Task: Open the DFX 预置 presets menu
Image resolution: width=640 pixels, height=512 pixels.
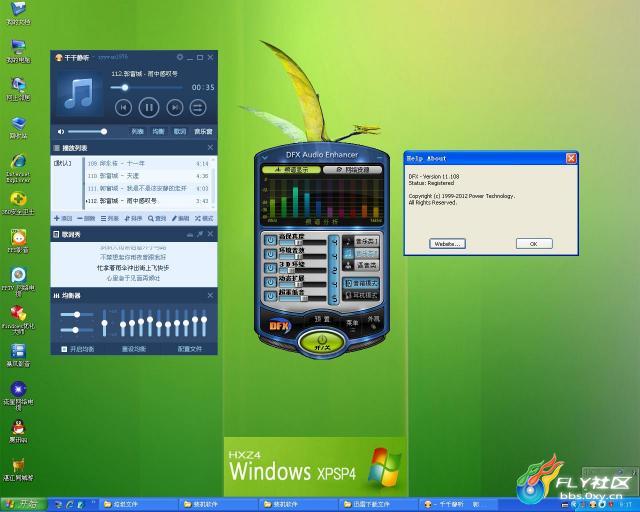Action: (322, 319)
